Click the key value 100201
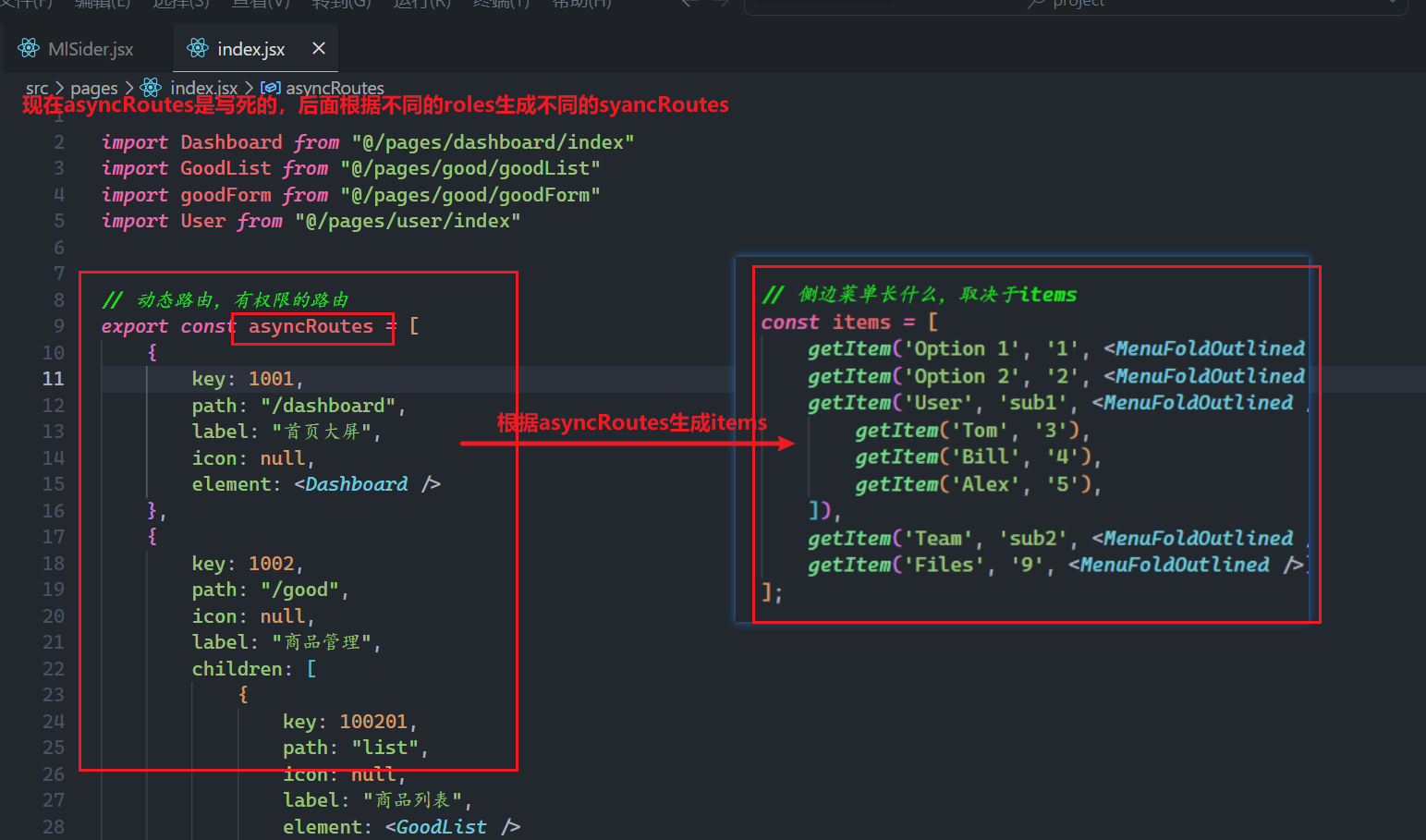 (373, 722)
